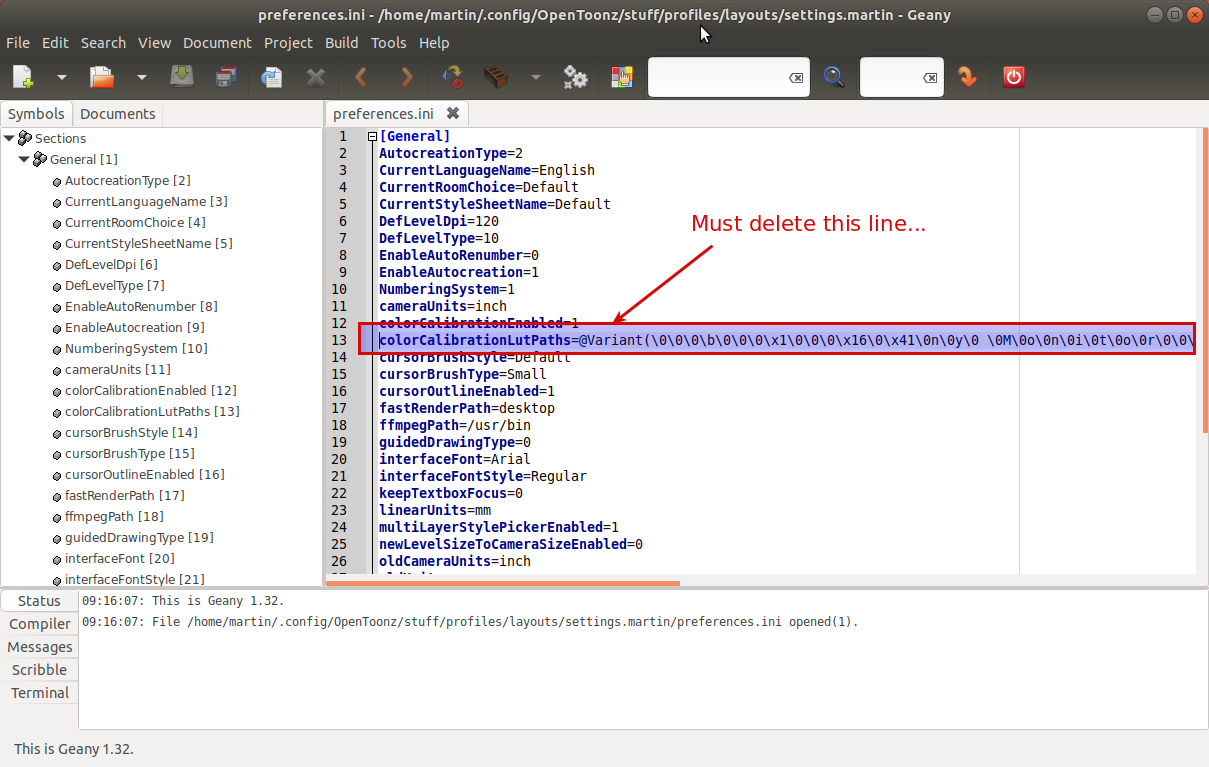Open the Build menu
1209x767 pixels.
tap(341, 43)
